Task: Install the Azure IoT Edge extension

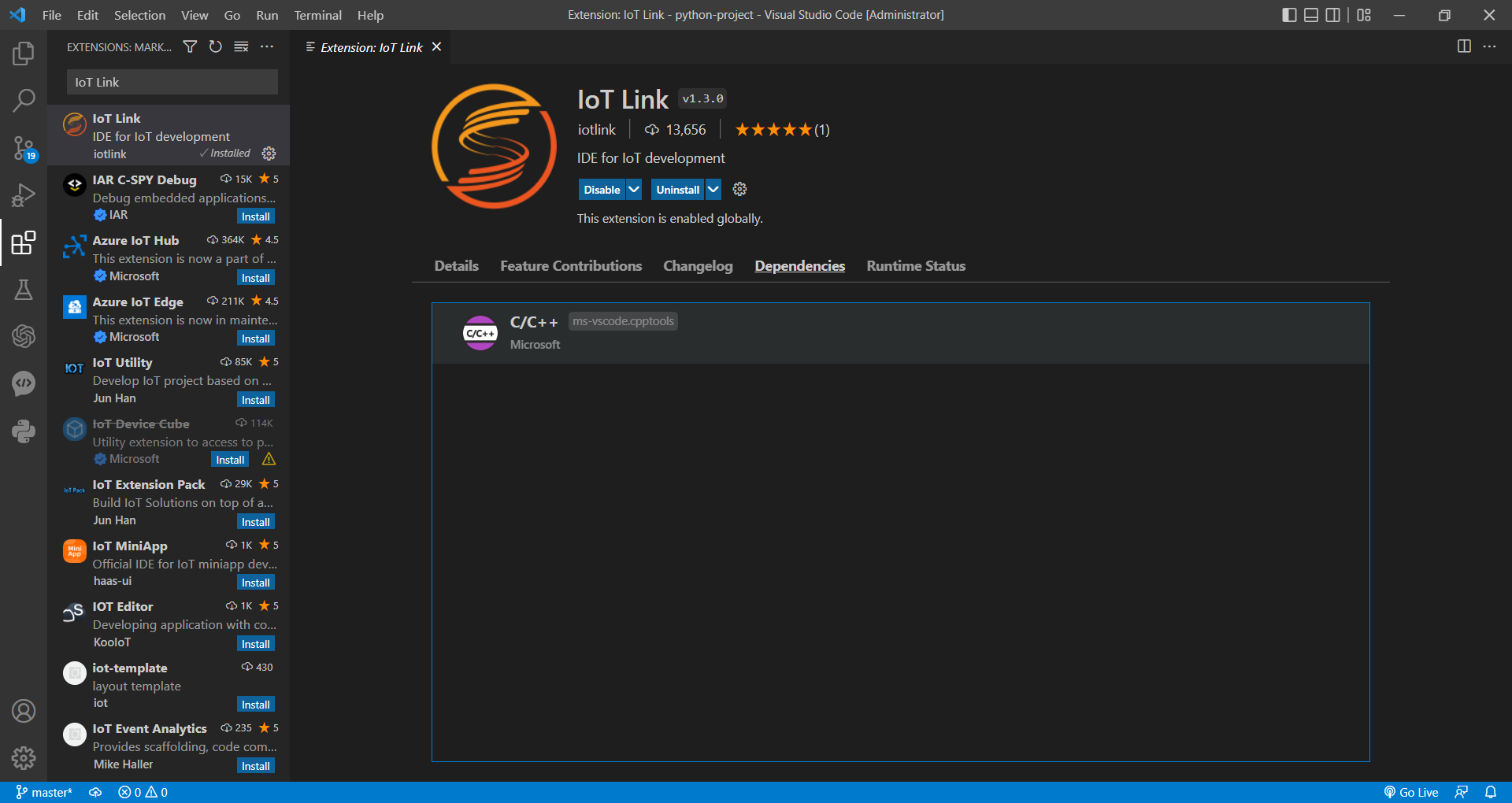Action: point(256,339)
